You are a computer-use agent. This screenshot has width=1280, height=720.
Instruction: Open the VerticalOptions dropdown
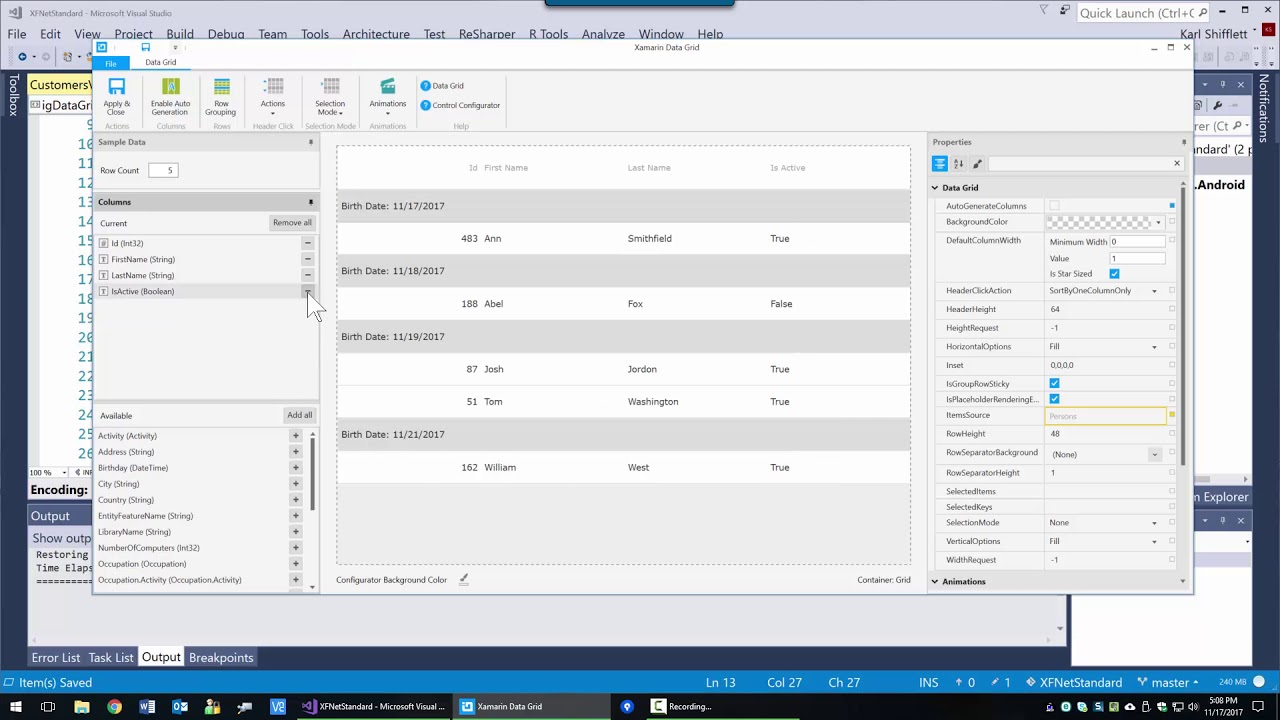click(x=1154, y=542)
